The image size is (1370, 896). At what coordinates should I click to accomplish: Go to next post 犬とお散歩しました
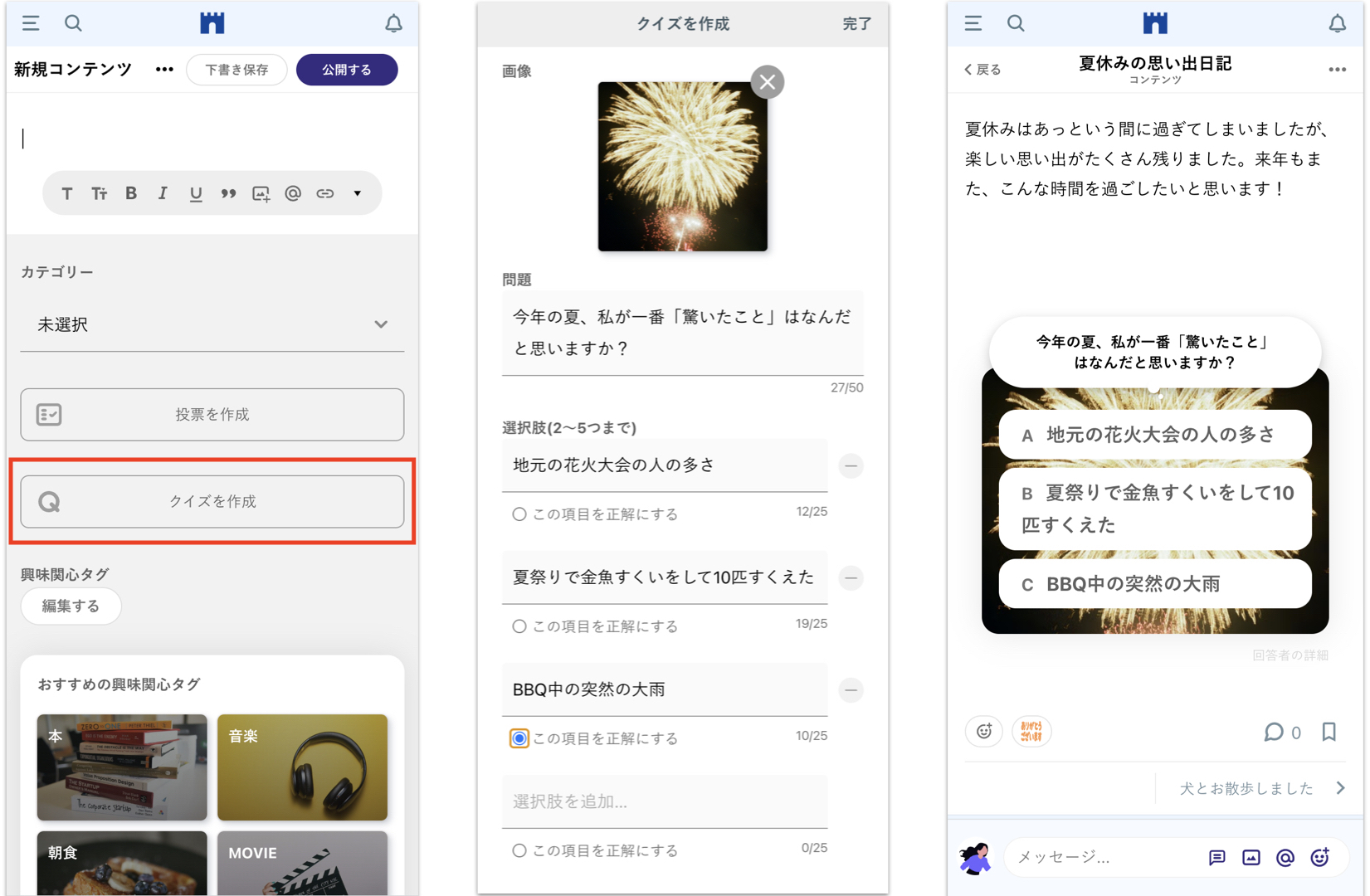coord(1260,788)
